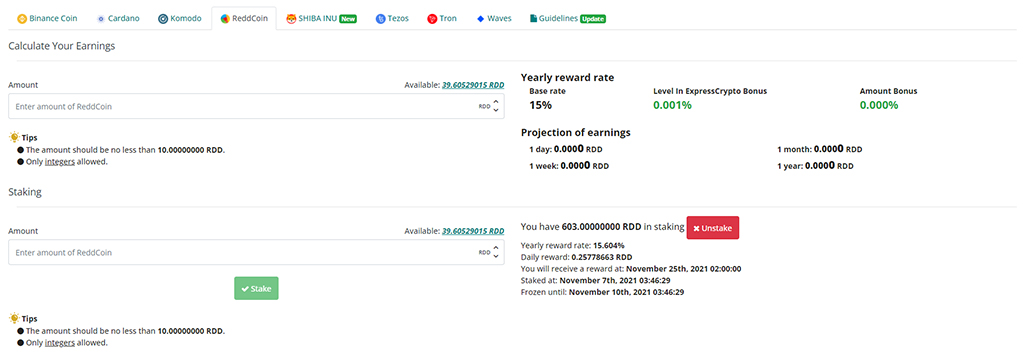Open the SHIBA INU tab
Viewport: 1024px width, 361px height.
pos(321,19)
